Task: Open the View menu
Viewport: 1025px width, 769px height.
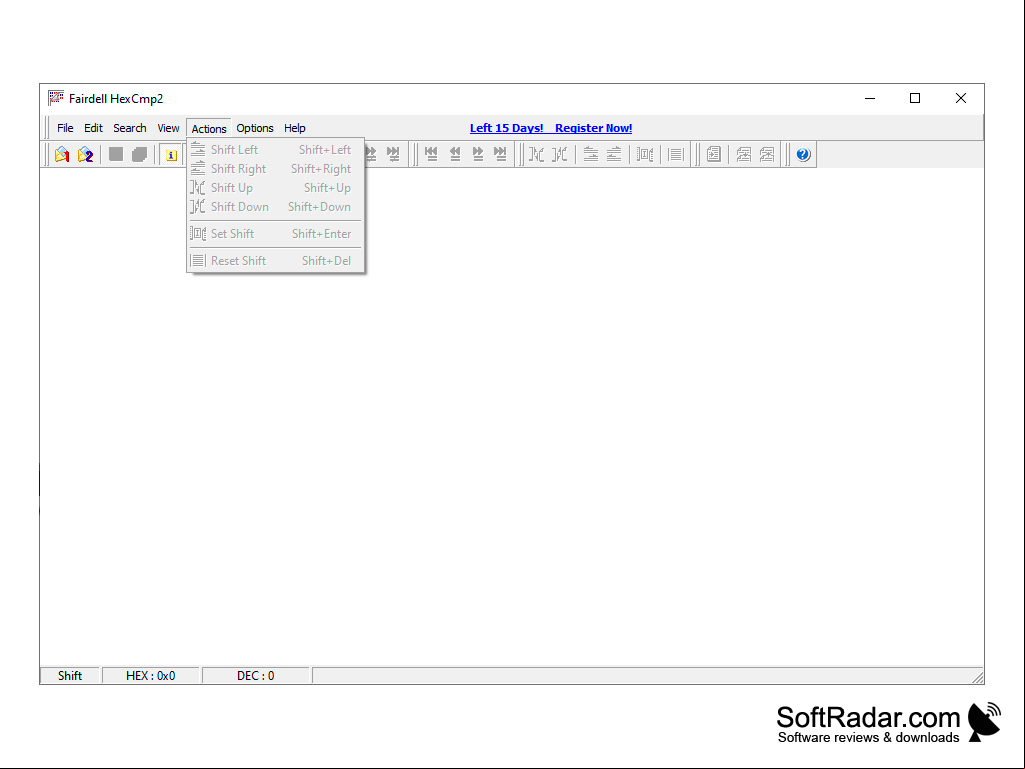Action: coord(168,128)
